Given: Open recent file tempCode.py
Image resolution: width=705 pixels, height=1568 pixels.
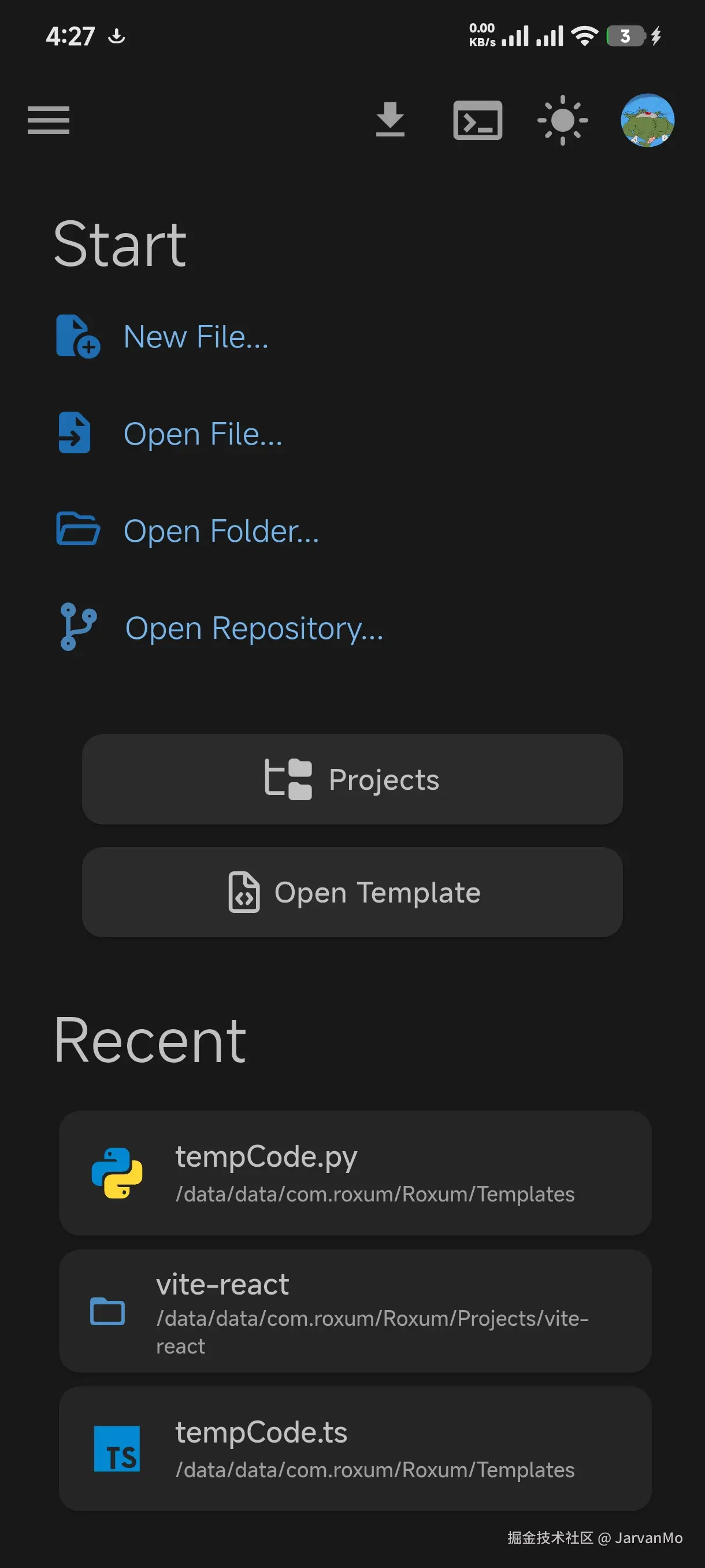Looking at the screenshot, I should point(355,1173).
